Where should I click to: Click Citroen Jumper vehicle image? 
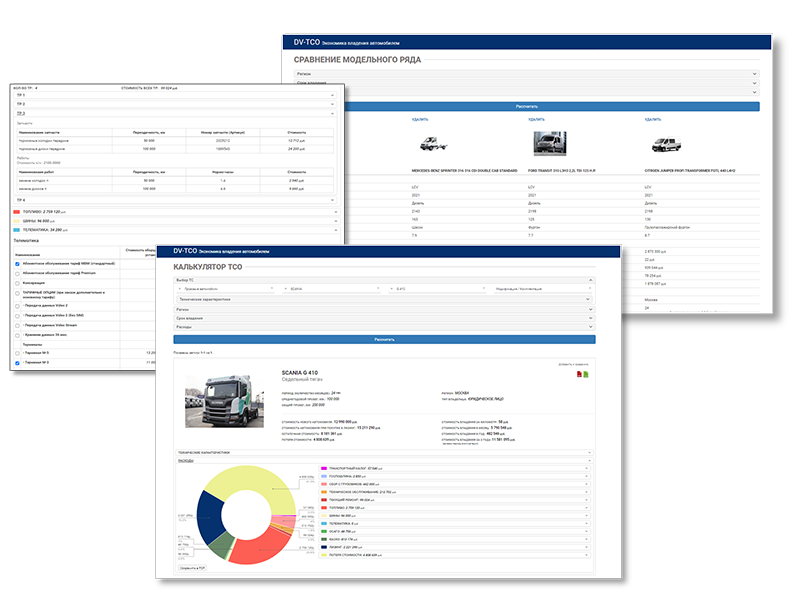pos(666,144)
